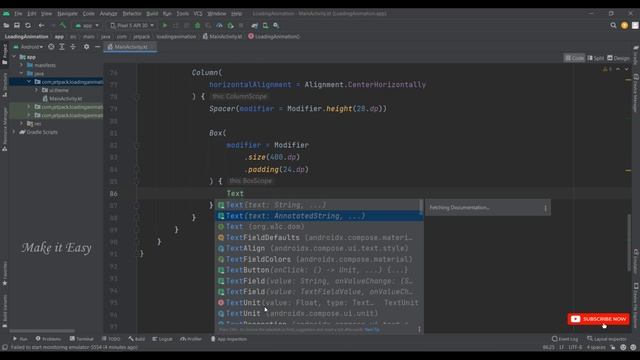Click MainActivity.kt in breadcrumb bar

pyautogui.click(x=222, y=36)
